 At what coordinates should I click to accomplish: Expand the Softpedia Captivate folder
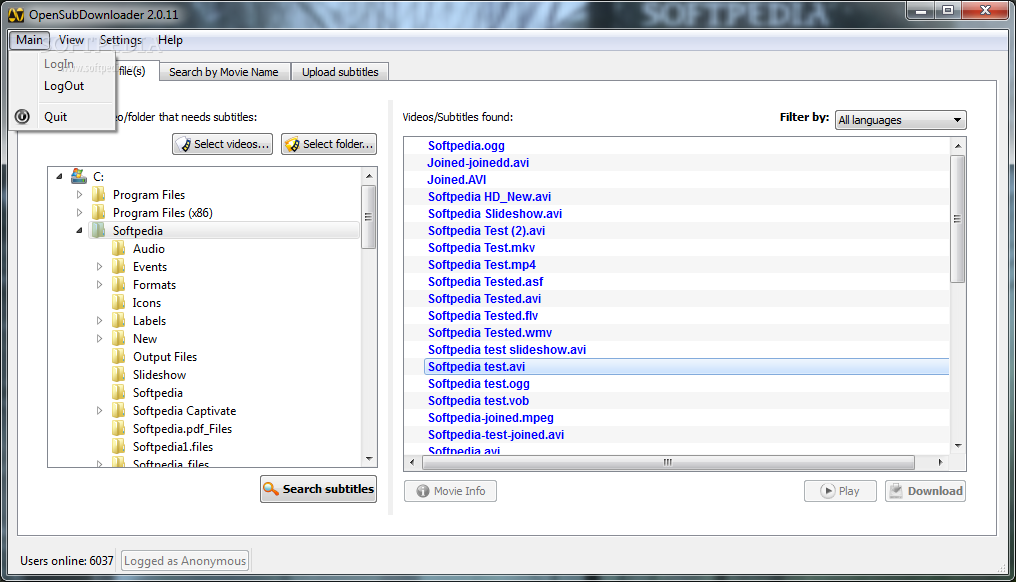coord(99,411)
